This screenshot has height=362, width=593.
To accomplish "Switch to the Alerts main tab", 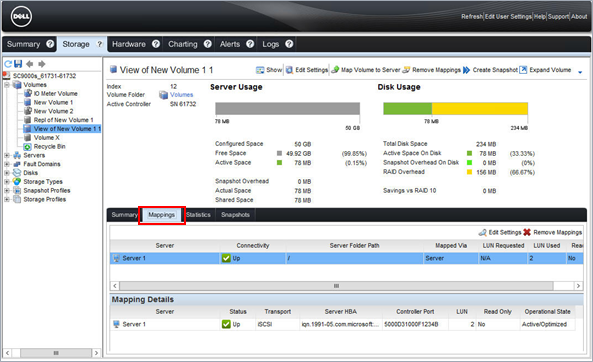I will (230, 44).
